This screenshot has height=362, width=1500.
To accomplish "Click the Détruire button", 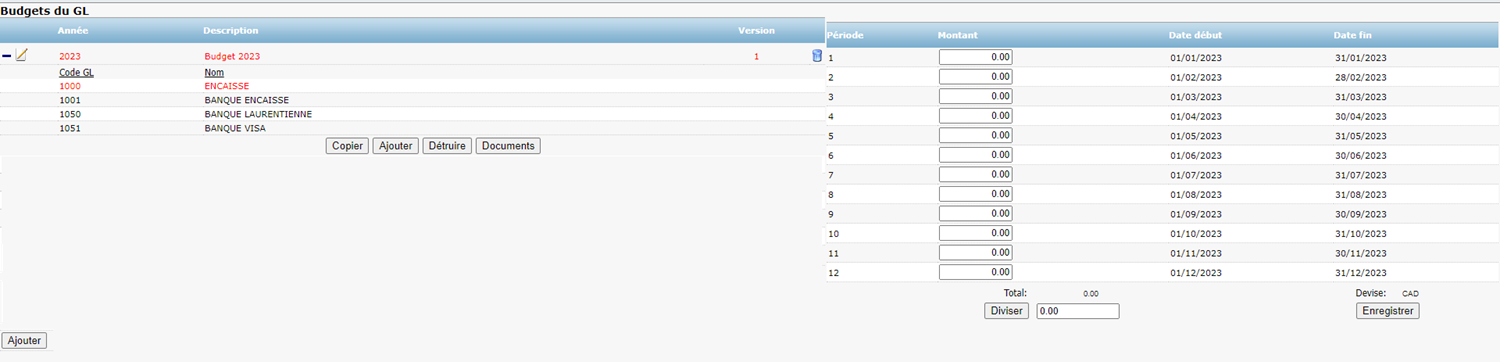I will tap(447, 146).
